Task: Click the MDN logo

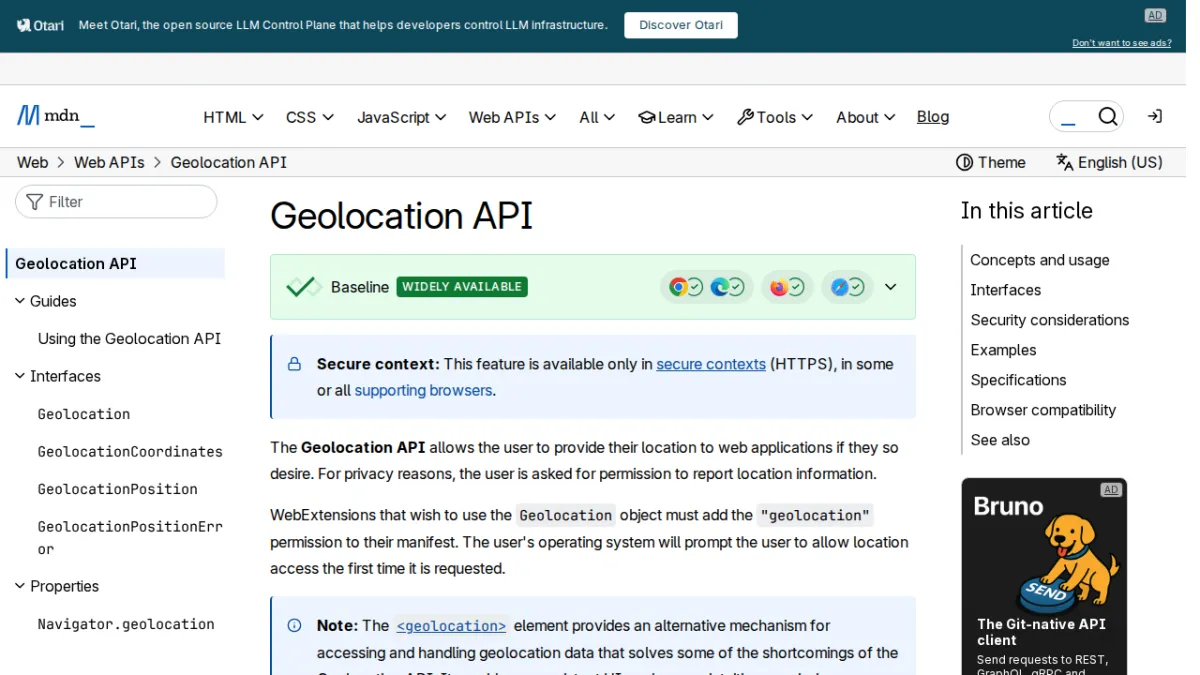Action: (56, 116)
